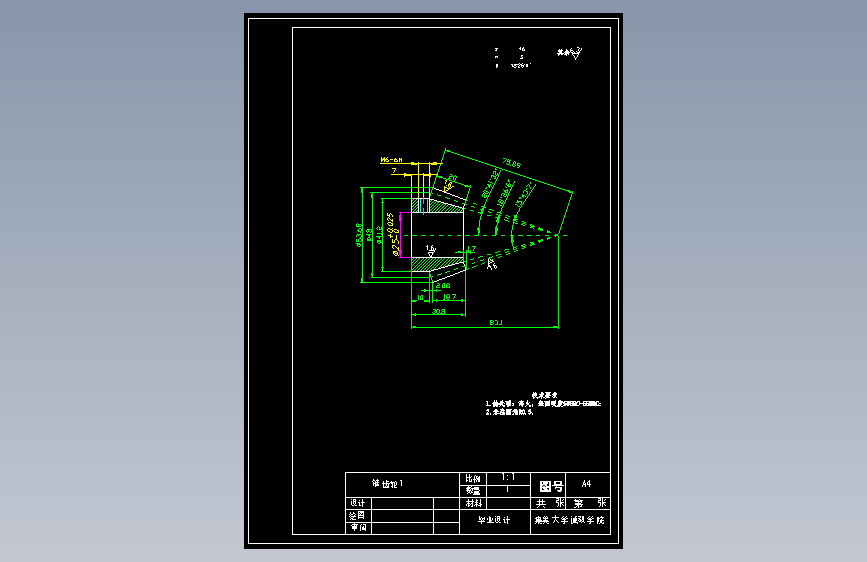Select the gear parameter table at the top
The image size is (867, 562).
point(513,58)
